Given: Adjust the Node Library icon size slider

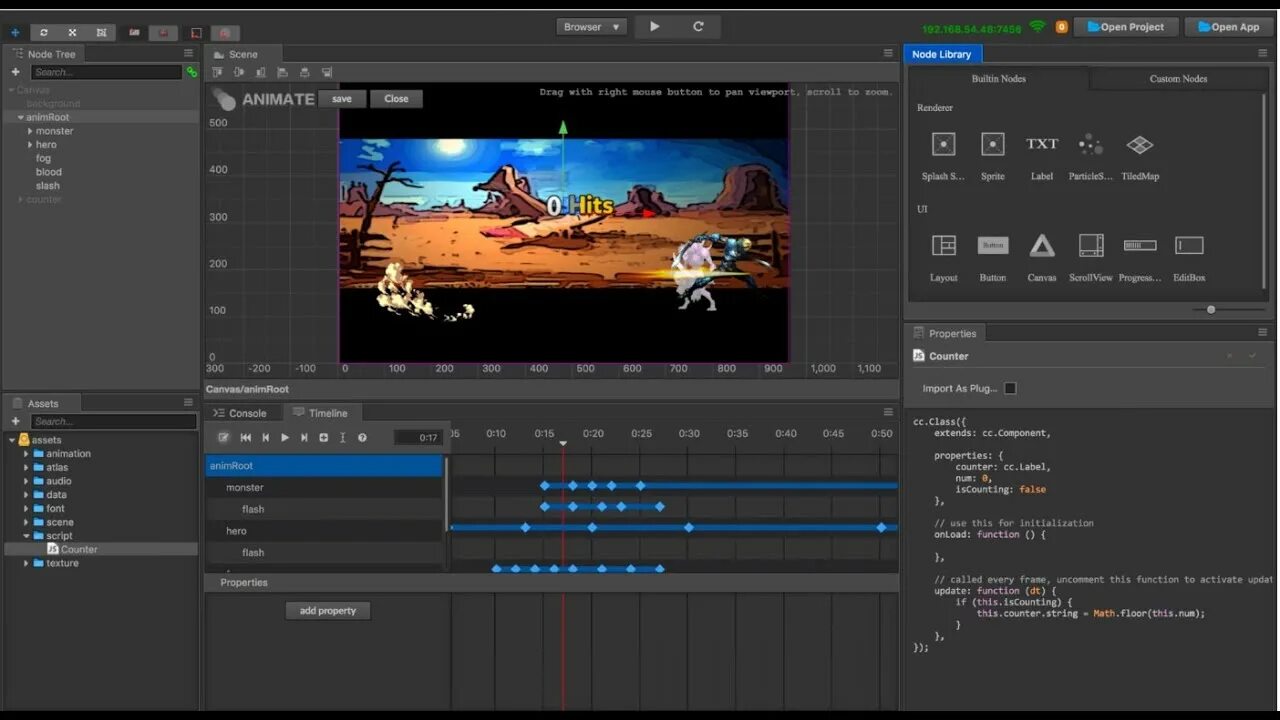Looking at the screenshot, I should (1211, 310).
